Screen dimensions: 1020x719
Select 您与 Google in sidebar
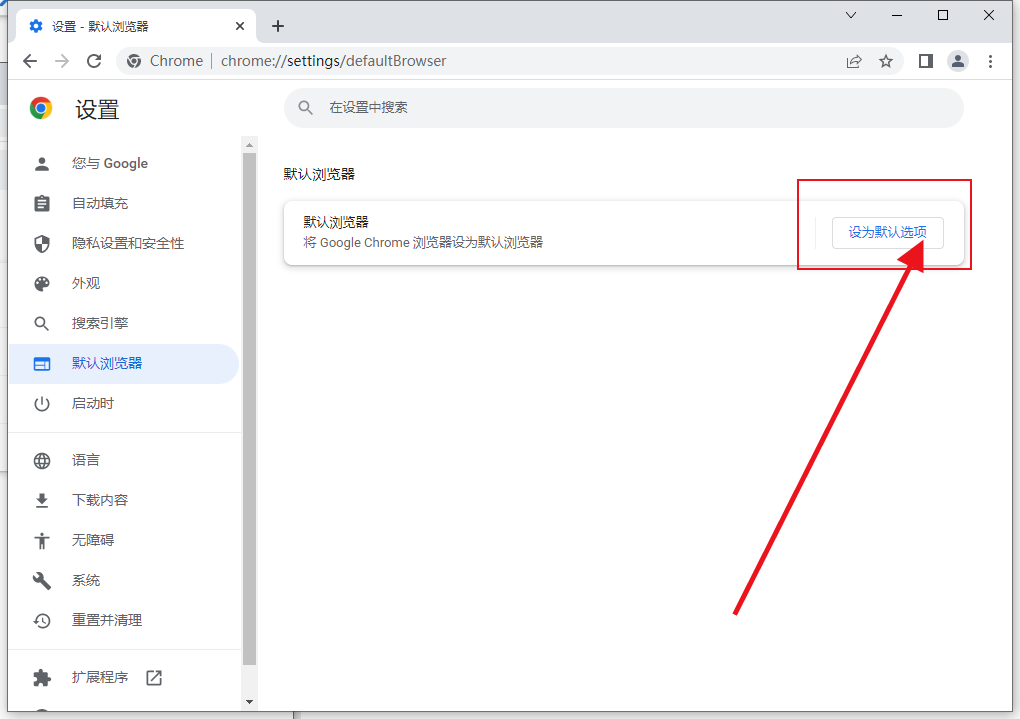pyautogui.click(x=109, y=163)
